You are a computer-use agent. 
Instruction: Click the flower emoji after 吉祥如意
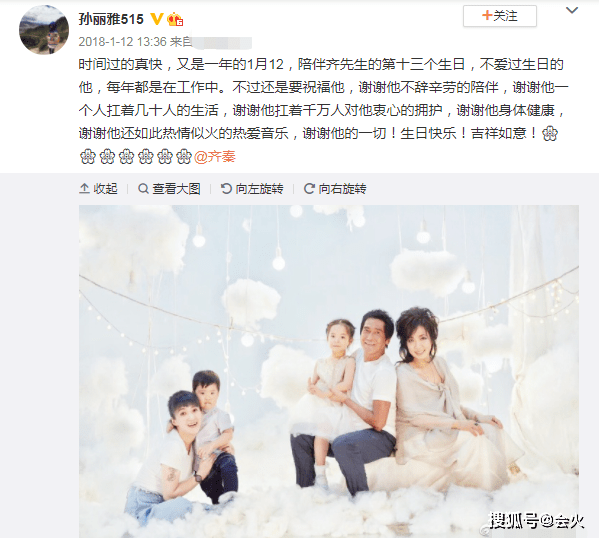click(550, 134)
